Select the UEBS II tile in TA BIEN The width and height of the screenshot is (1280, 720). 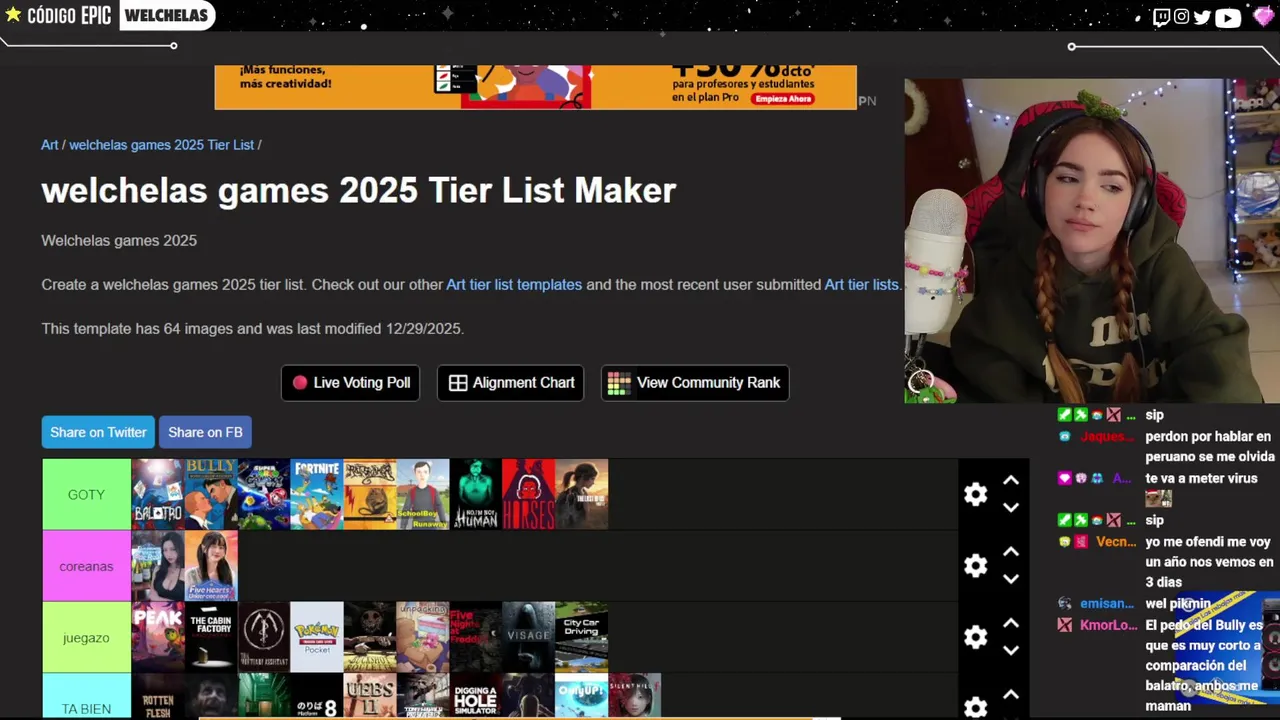point(370,697)
